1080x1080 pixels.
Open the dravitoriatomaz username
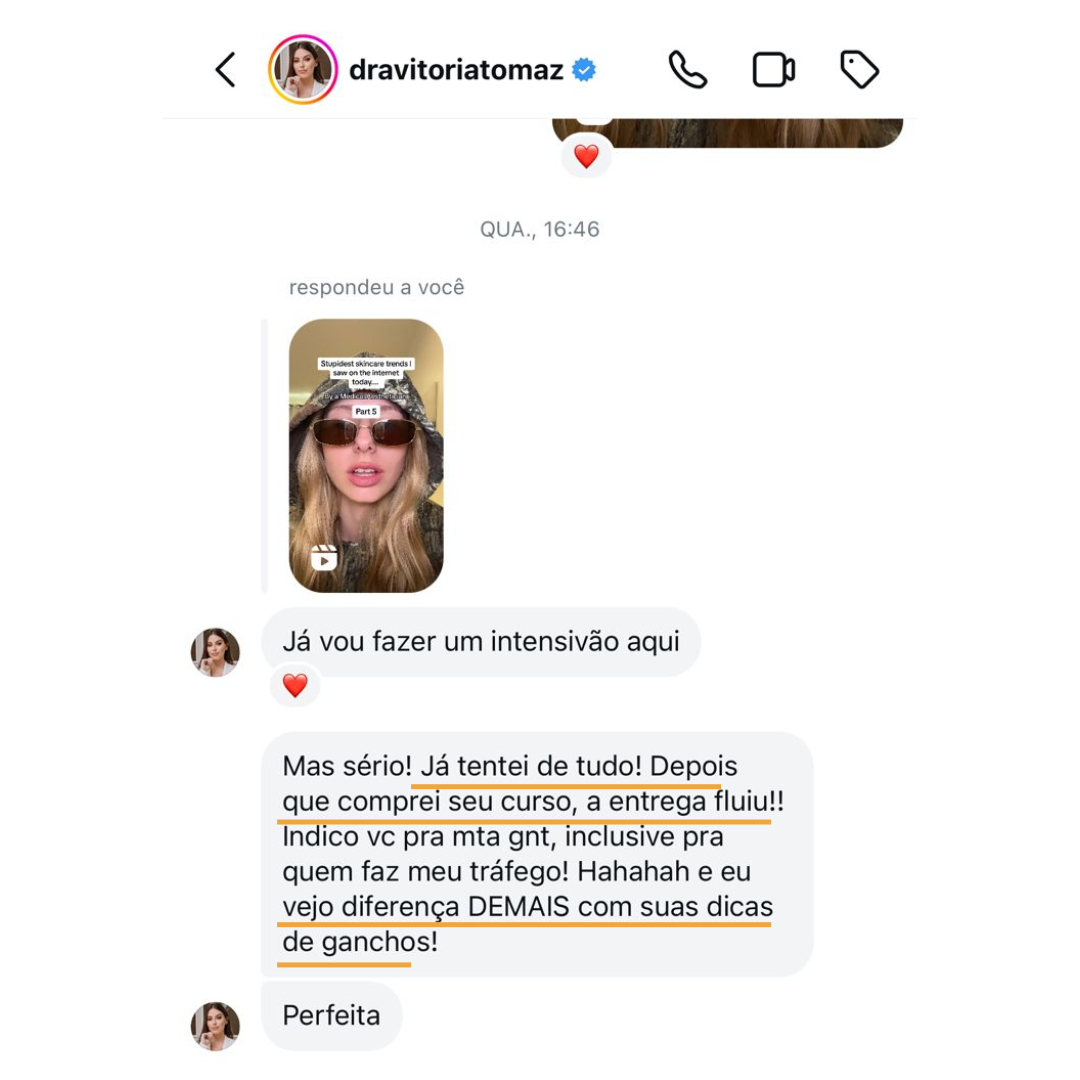pos(456,70)
